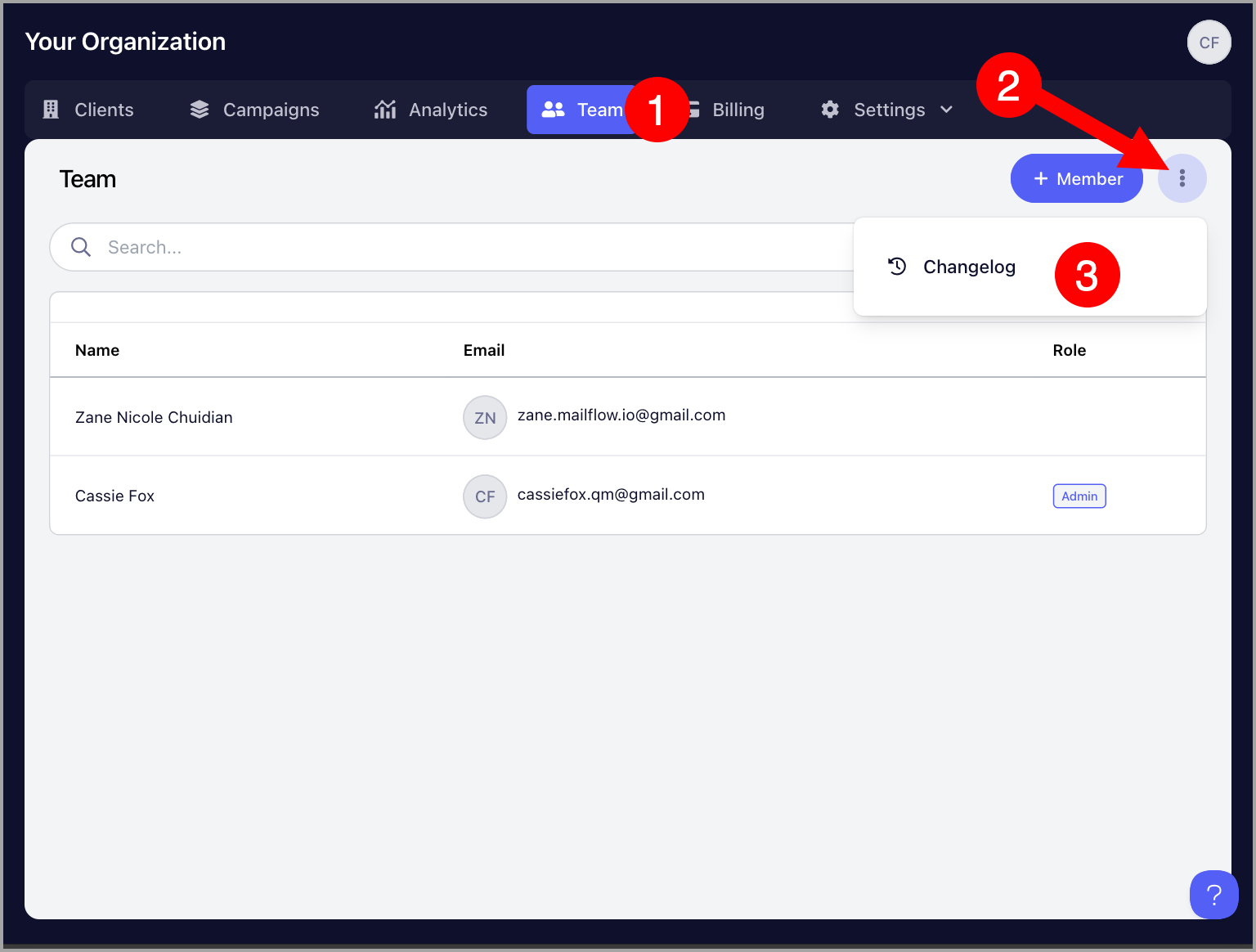The height and width of the screenshot is (952, 1256).
Task: Click the Admin role badge
Action: pos(1079,496)
